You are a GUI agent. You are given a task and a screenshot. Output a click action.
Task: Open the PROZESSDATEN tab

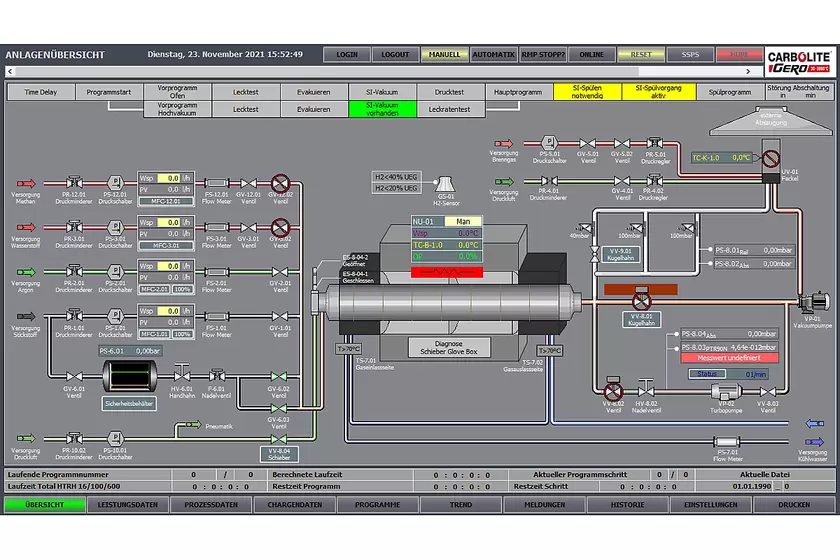(211, 505)
